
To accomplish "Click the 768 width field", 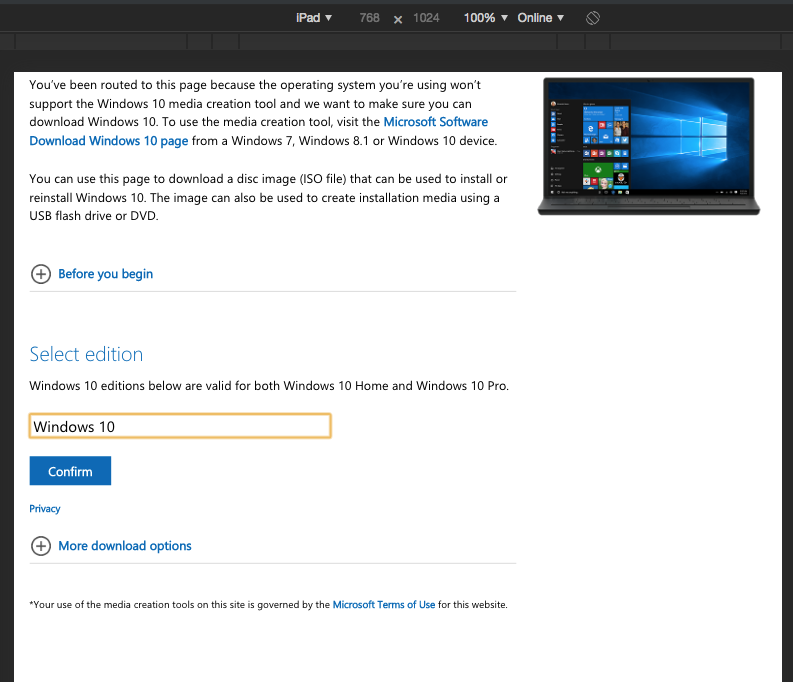I will click(x=369, y=18).
